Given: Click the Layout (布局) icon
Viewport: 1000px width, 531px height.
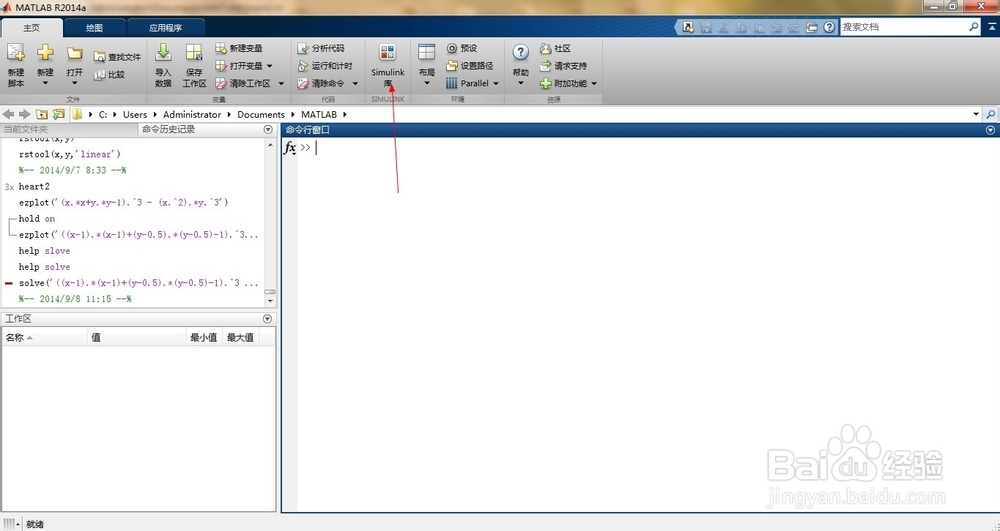Looking at the screenshot, I should (x=427, y=53).
